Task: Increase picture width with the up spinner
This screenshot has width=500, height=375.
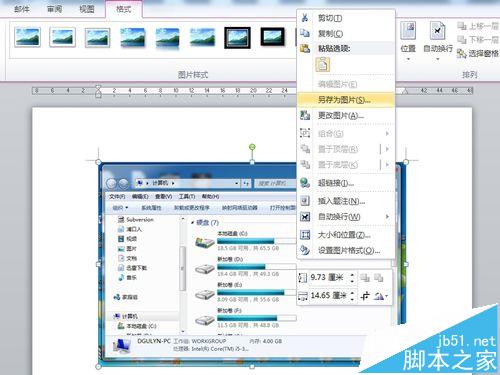Action: click(352, 293)
